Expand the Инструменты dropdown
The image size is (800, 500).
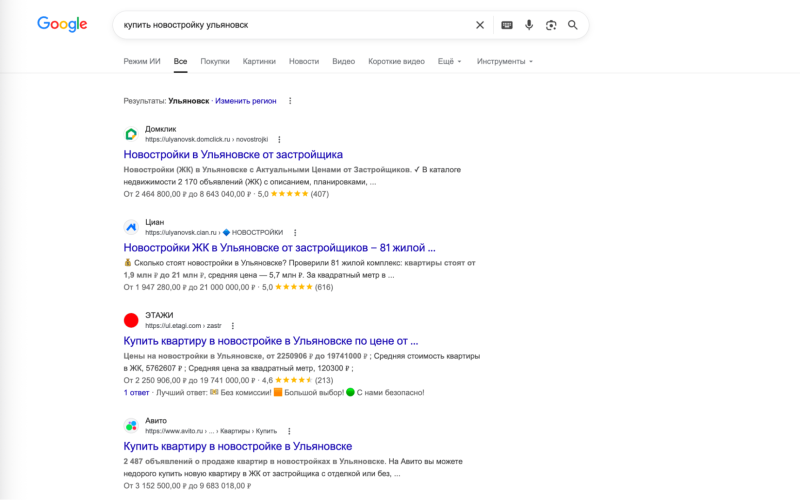(505, 61)
